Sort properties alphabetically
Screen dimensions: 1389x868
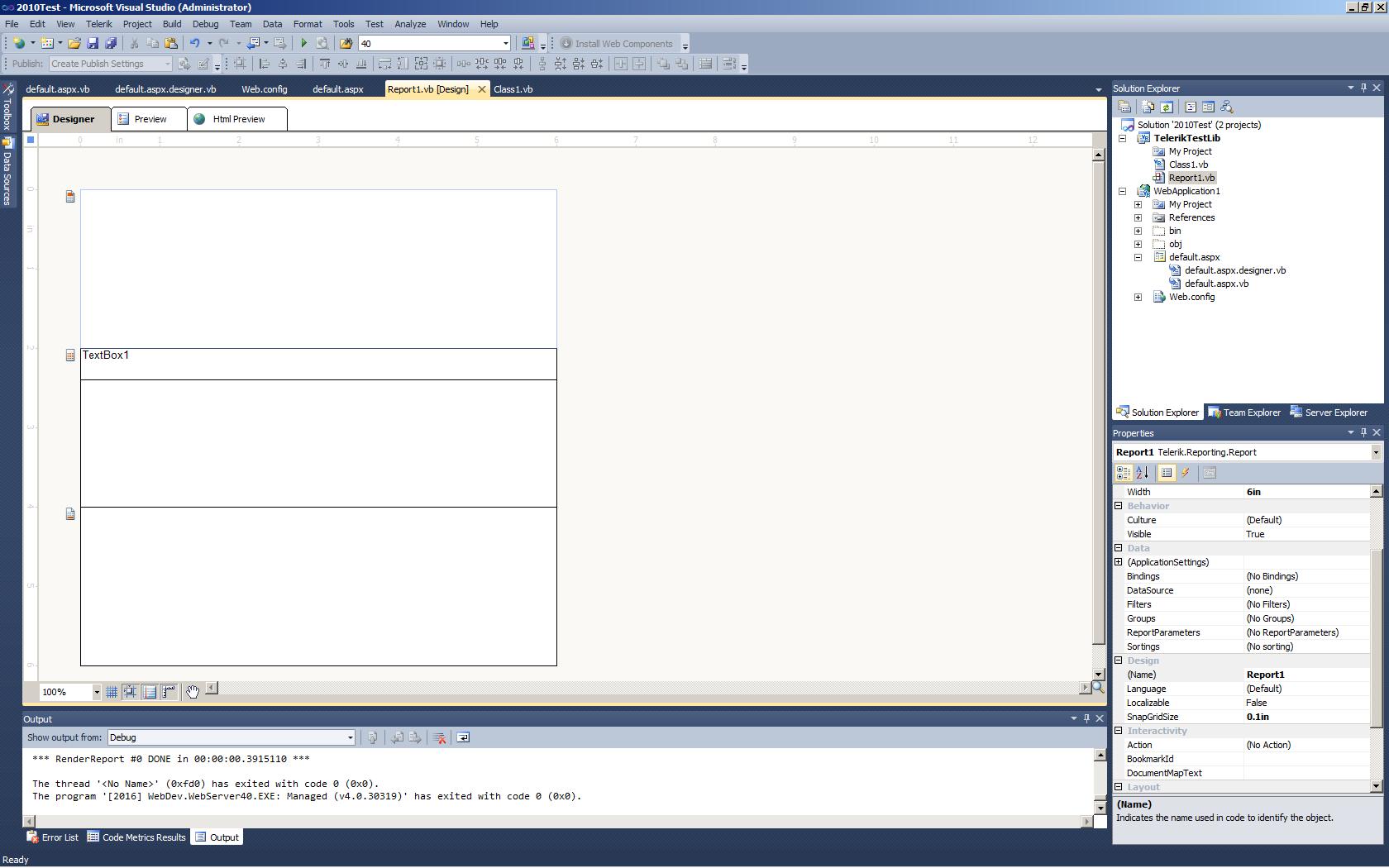1143,473
